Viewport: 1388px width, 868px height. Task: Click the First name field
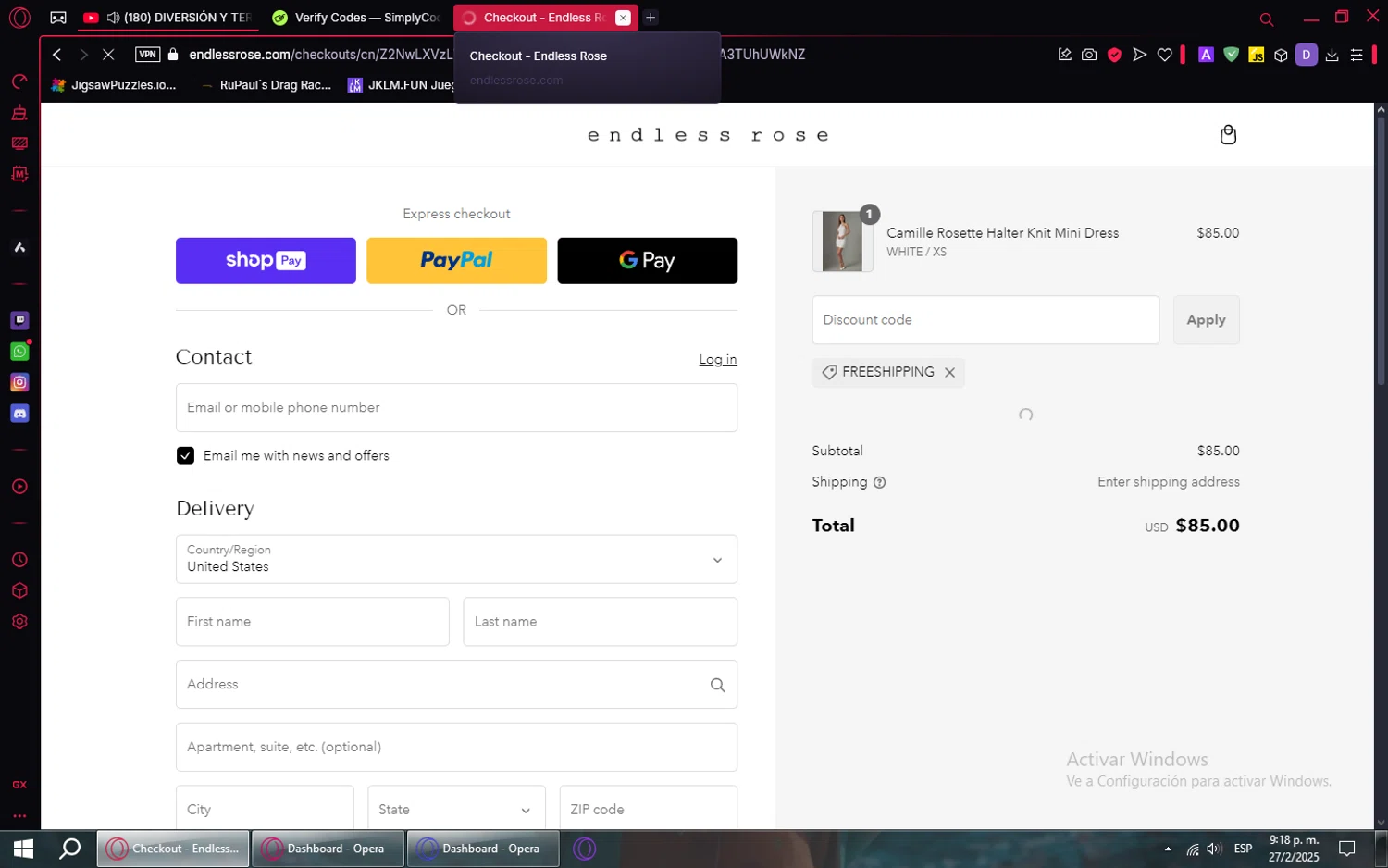tap(313, 622)
